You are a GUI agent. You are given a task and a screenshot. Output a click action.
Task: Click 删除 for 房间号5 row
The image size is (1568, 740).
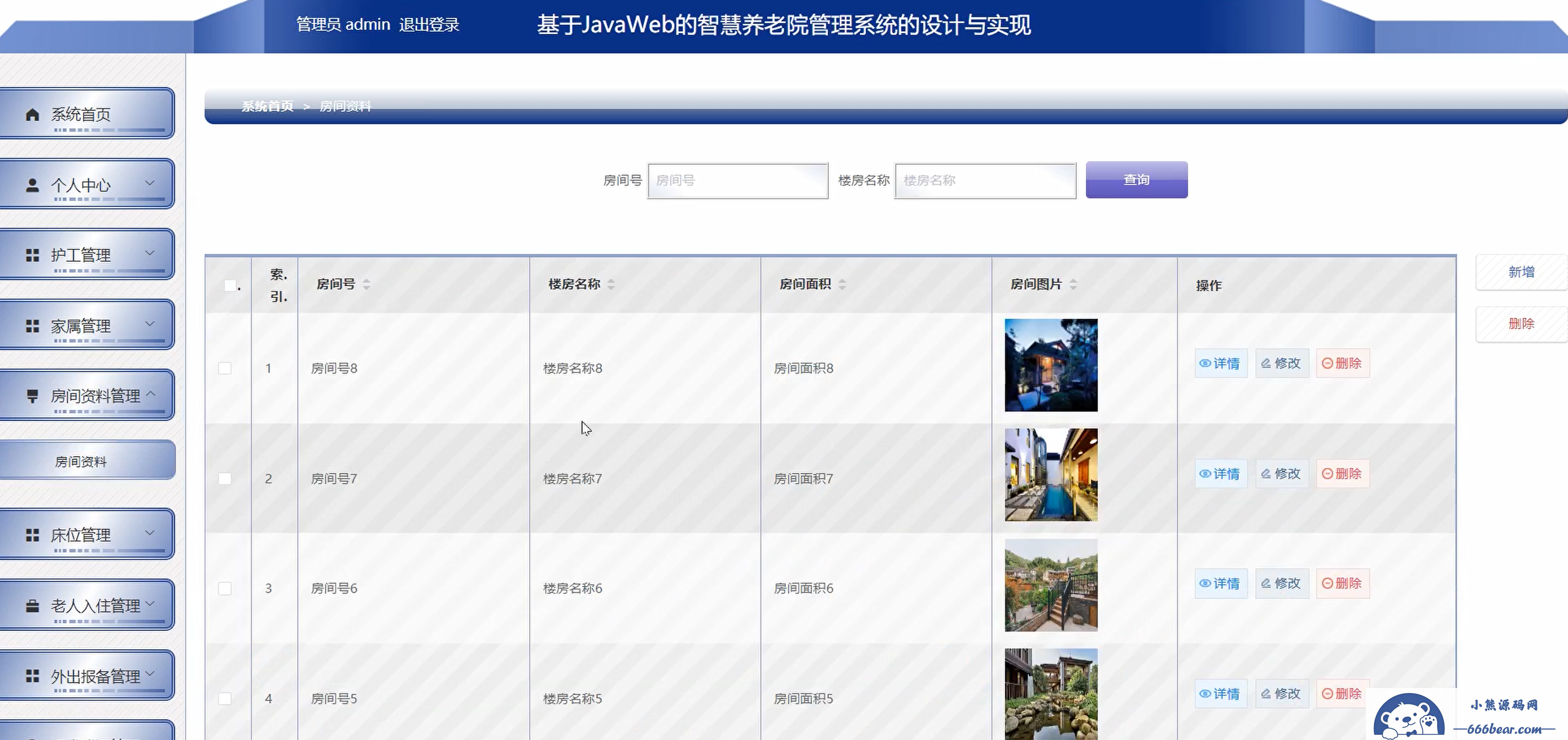[1343, 694]
